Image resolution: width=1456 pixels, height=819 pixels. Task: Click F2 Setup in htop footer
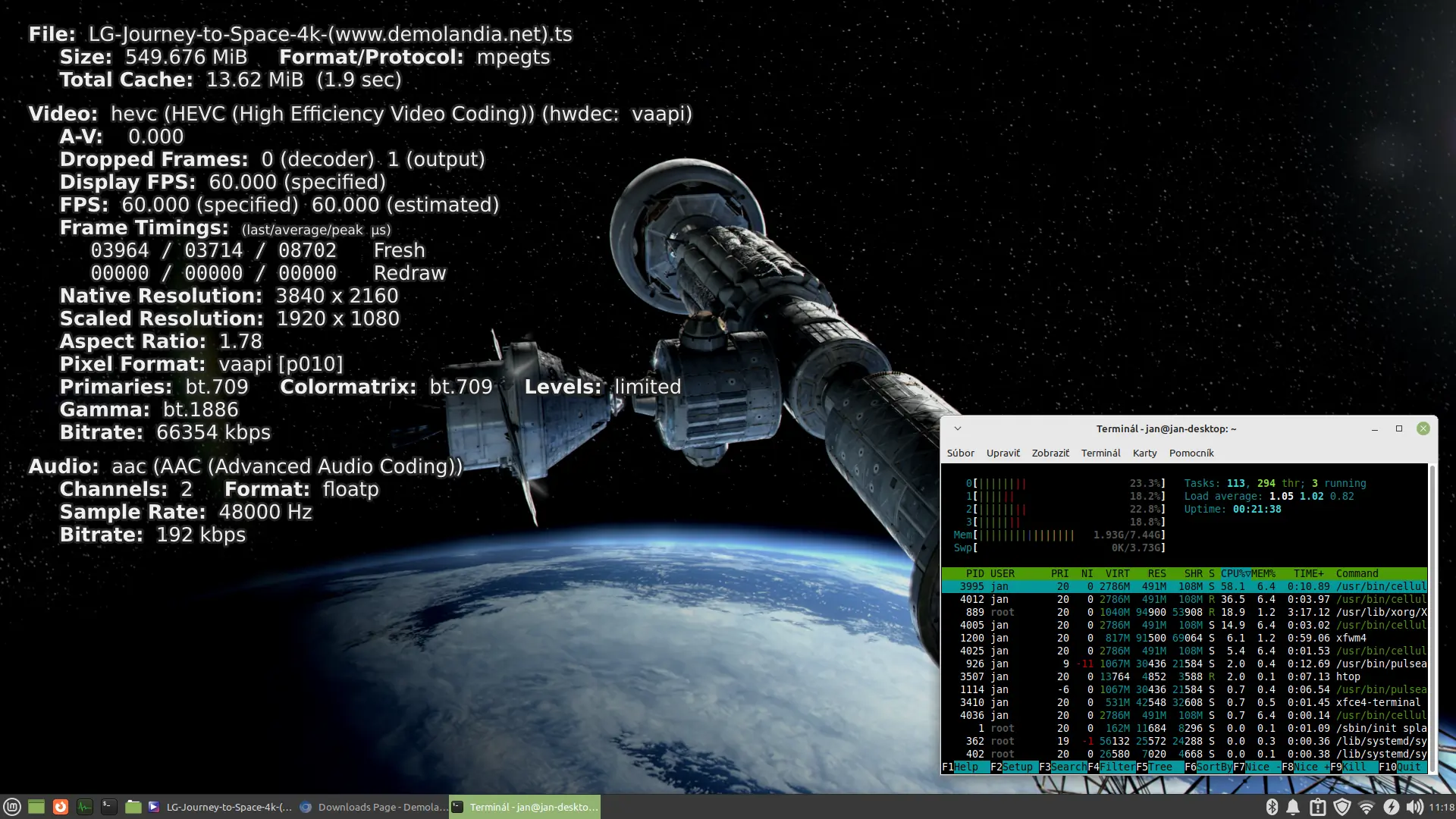(x=1014, y=767)
